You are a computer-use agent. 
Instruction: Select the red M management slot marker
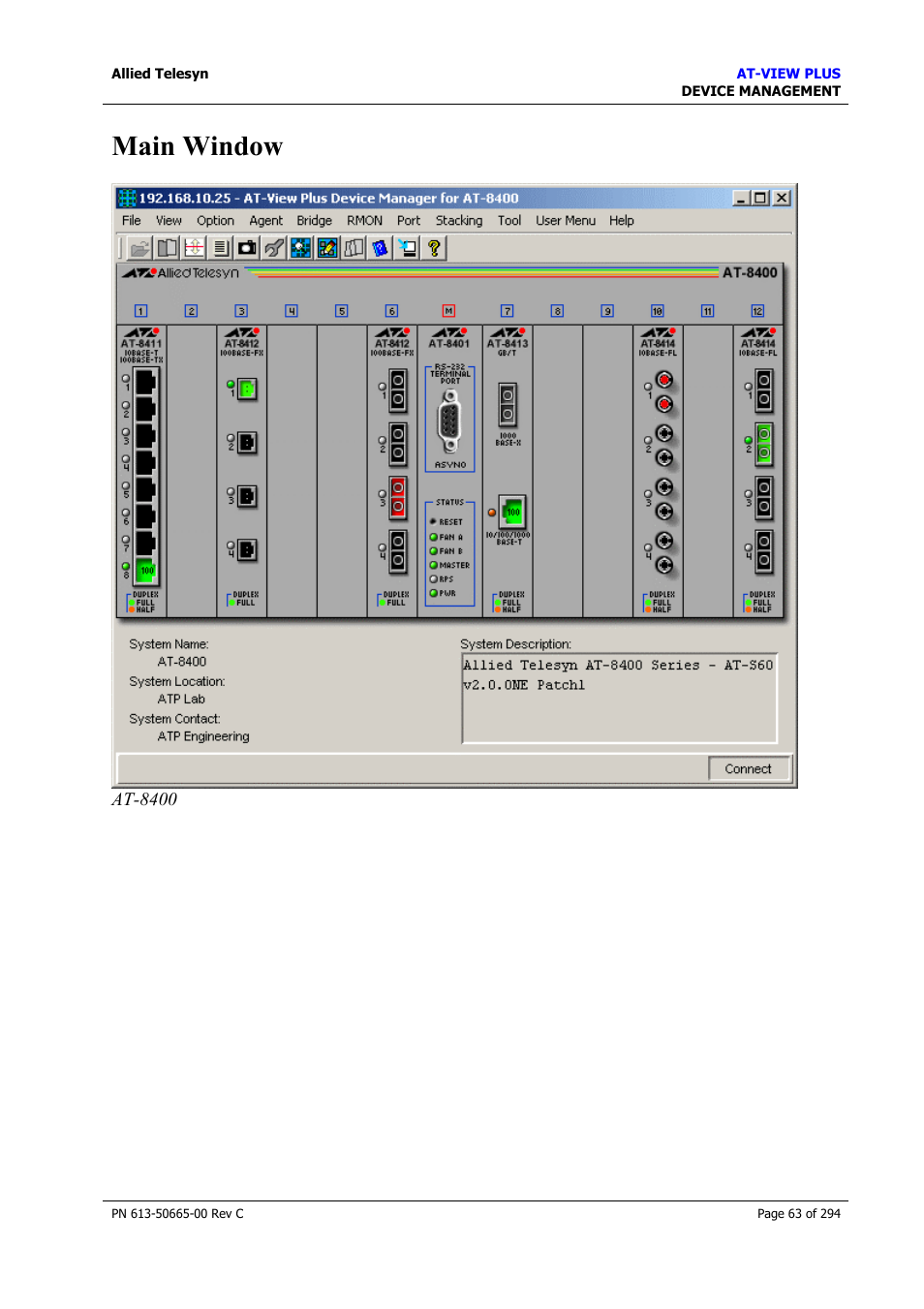point(448,311)
